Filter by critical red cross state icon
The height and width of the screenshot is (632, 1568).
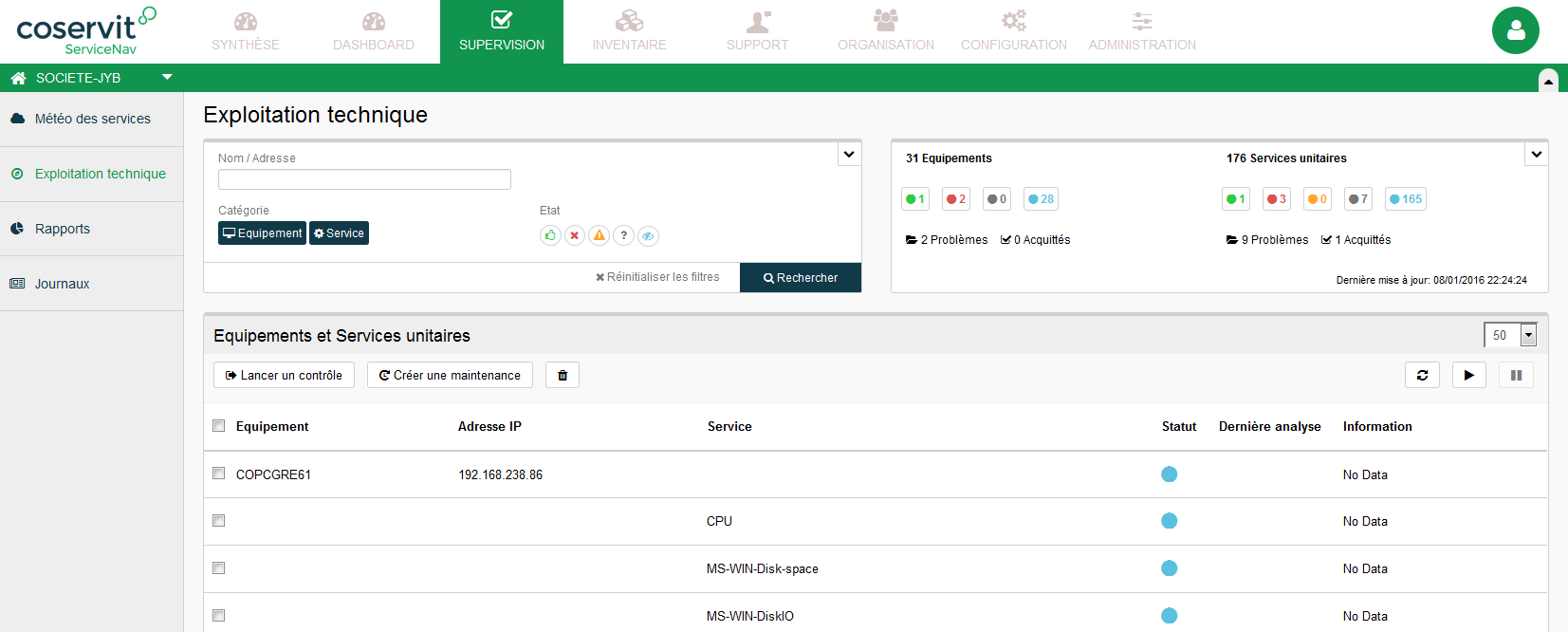(x=575, y=235)
